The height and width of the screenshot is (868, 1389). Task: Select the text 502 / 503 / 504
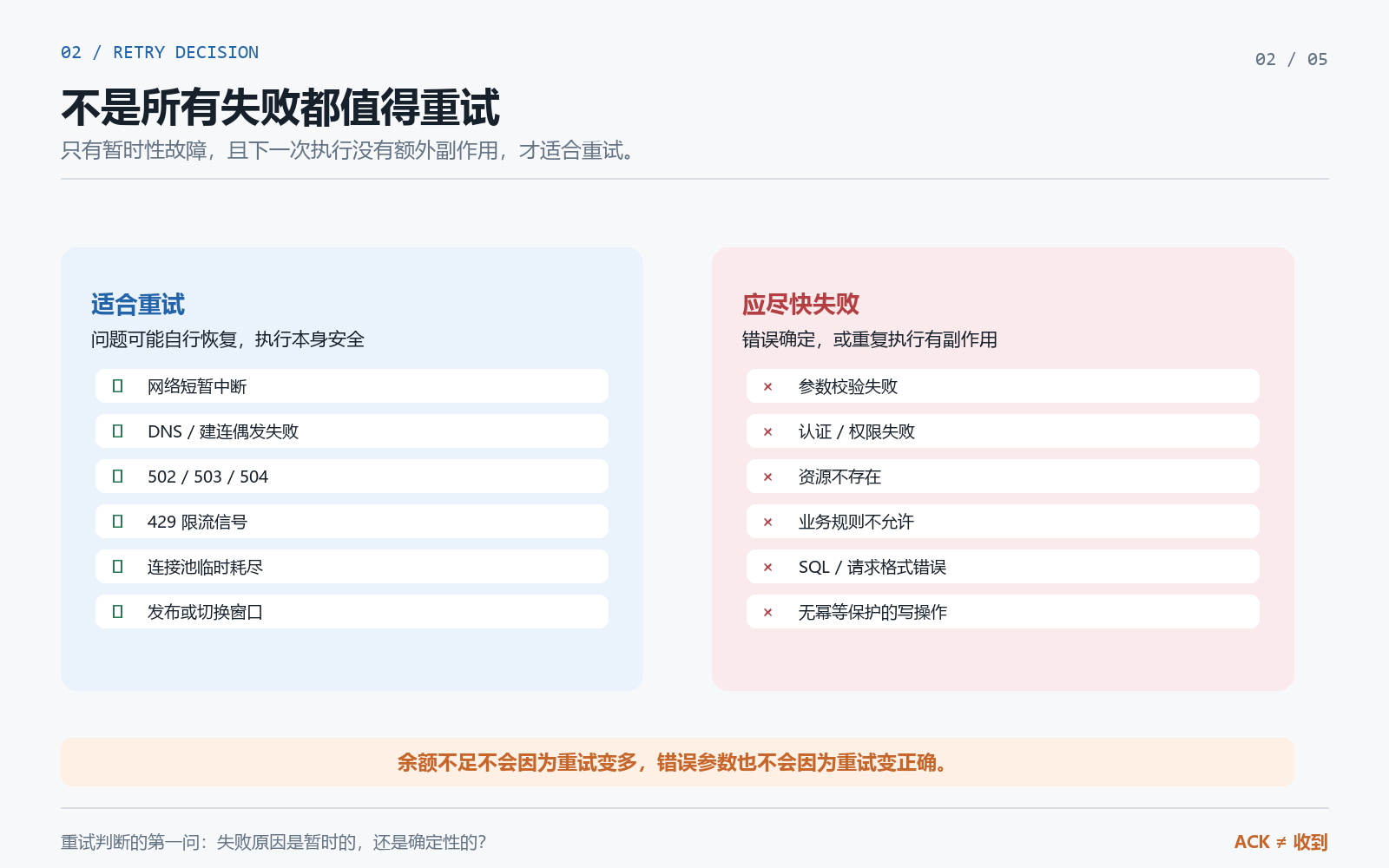tap(207, 477)
